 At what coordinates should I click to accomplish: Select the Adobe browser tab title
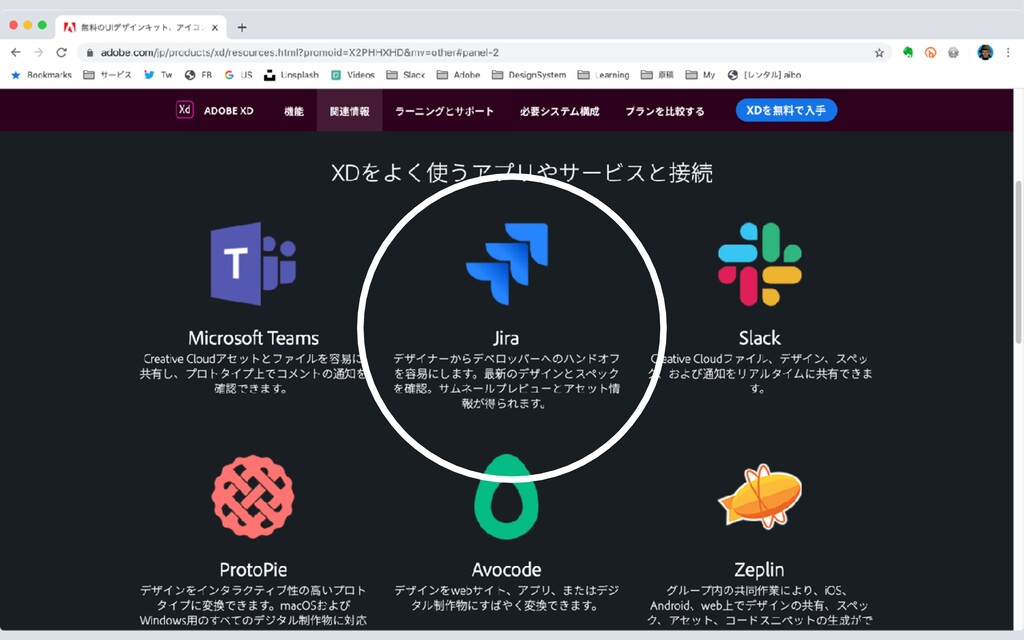click(x=141, y=27)
